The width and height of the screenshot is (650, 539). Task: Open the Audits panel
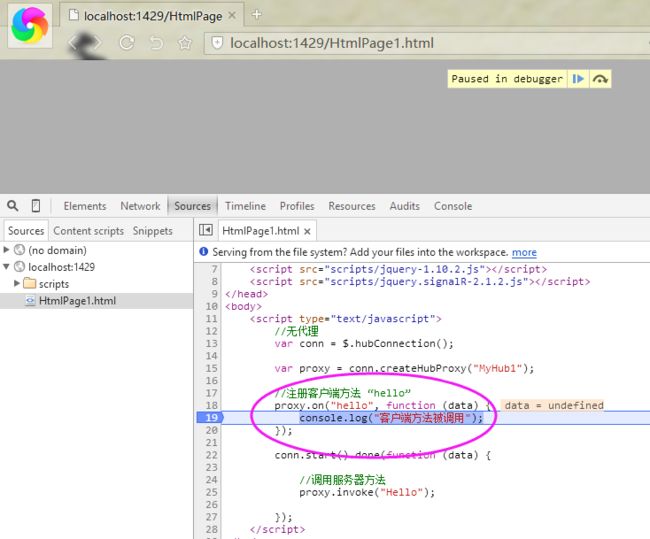pos(404,206)
